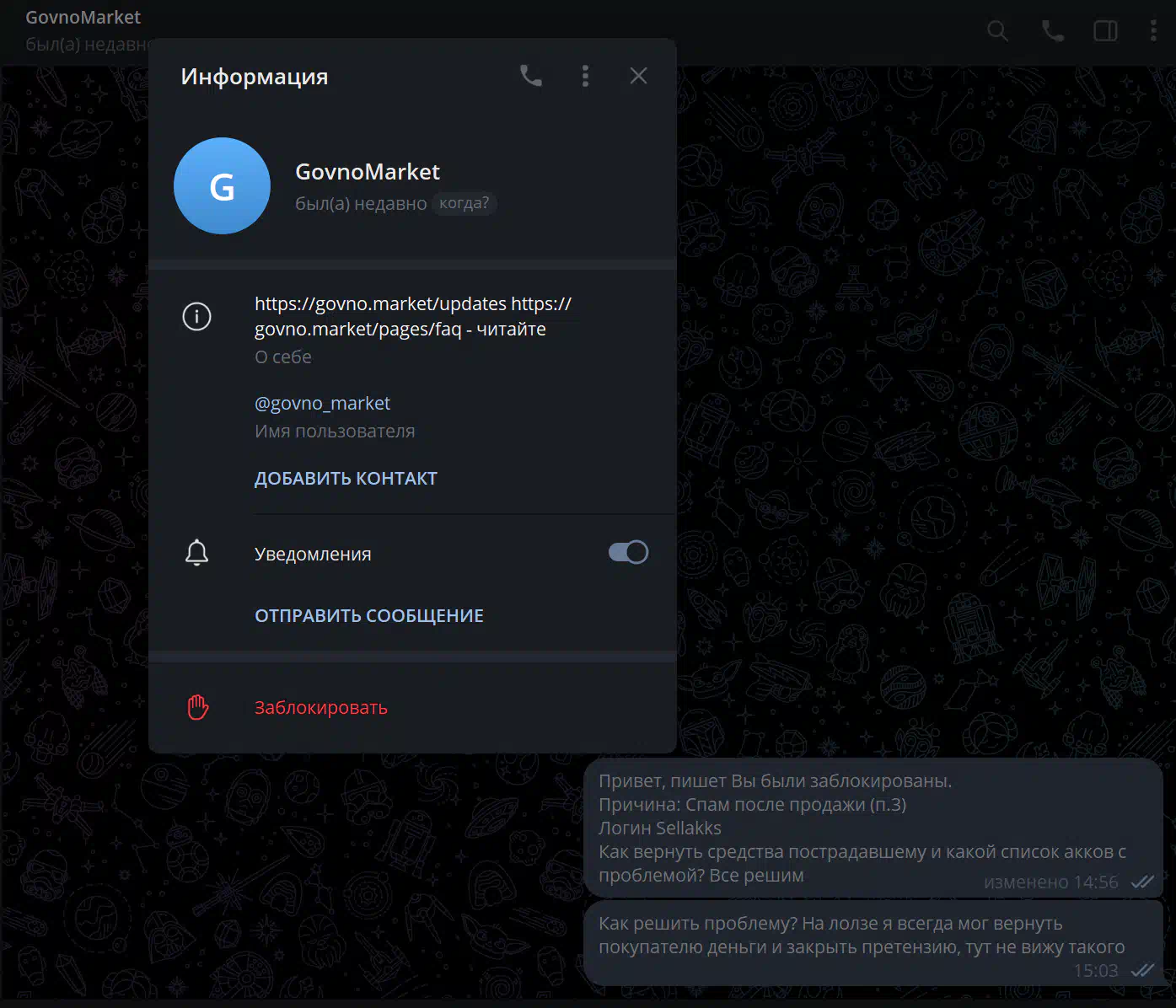Click the red block hand icon
Viewport: 1176px width, 1008px height.
pyautogui.click(x=197, y=707)
